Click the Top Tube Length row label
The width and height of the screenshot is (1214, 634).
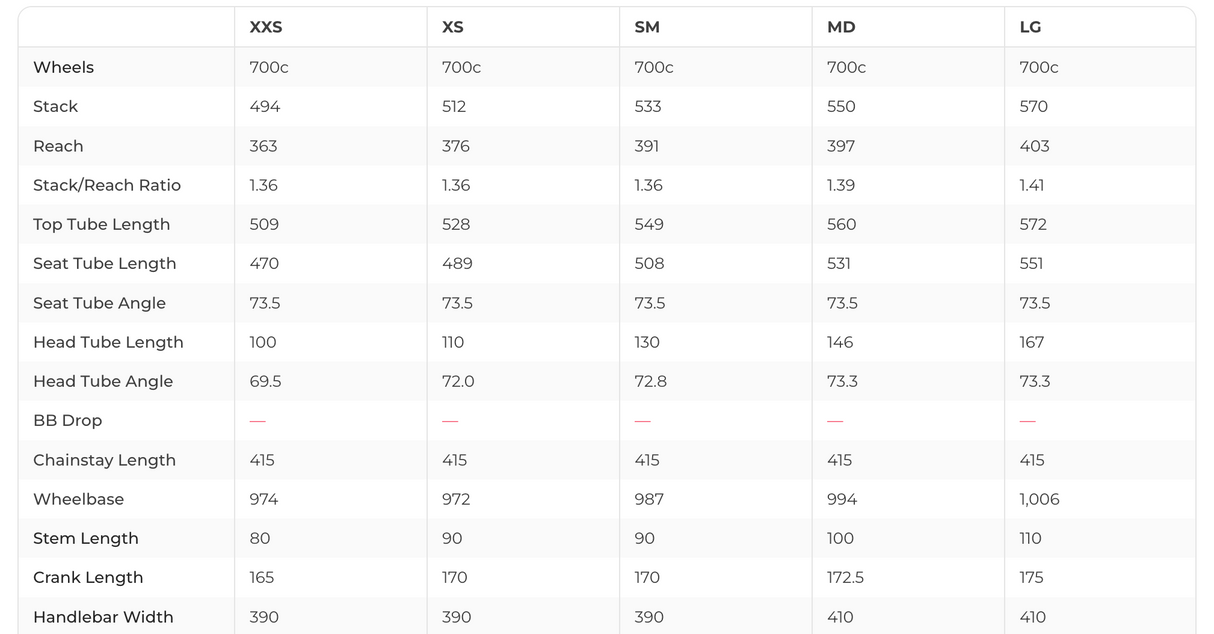(101, 224)
